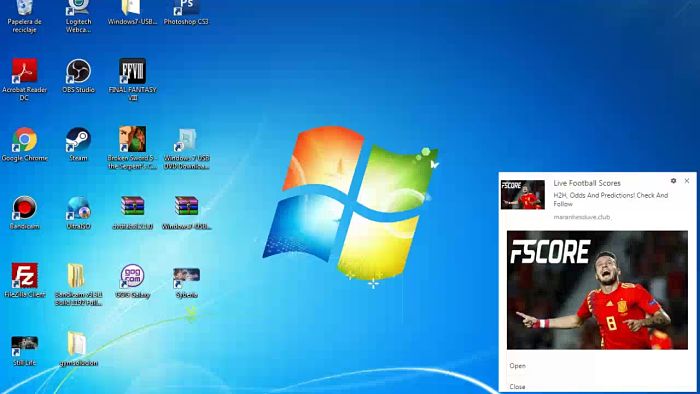700x394 pixels.
Task: Select the Steam desktop icon
Action: pyautogui.click(x=78, y=144)
